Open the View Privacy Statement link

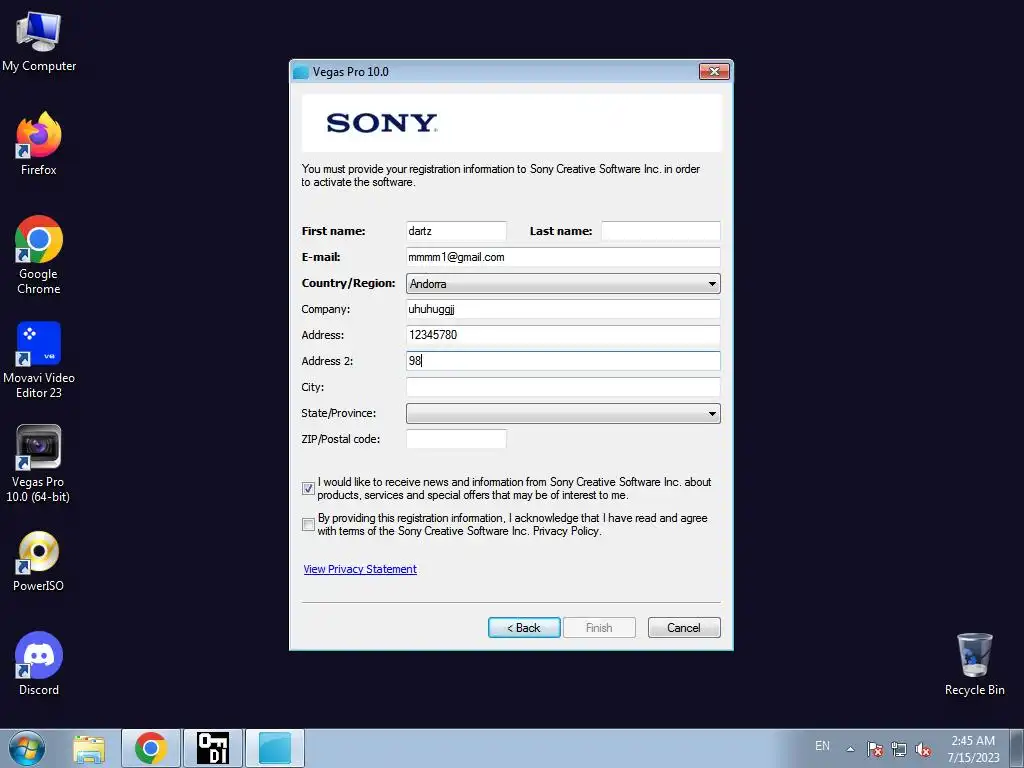point(360,569)
